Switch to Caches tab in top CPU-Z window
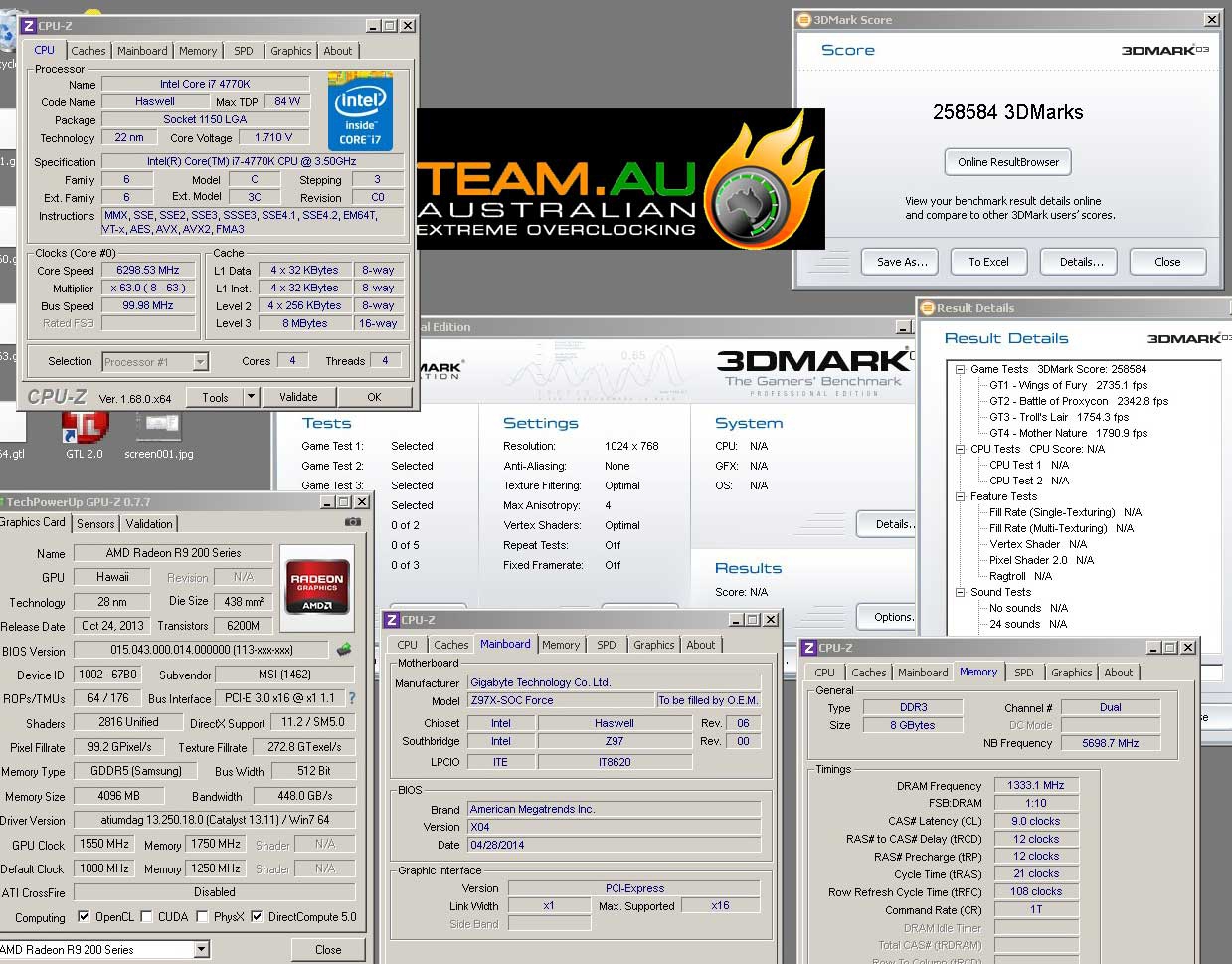The height and width of the screenshot is (964, 1232). point(88,51)
